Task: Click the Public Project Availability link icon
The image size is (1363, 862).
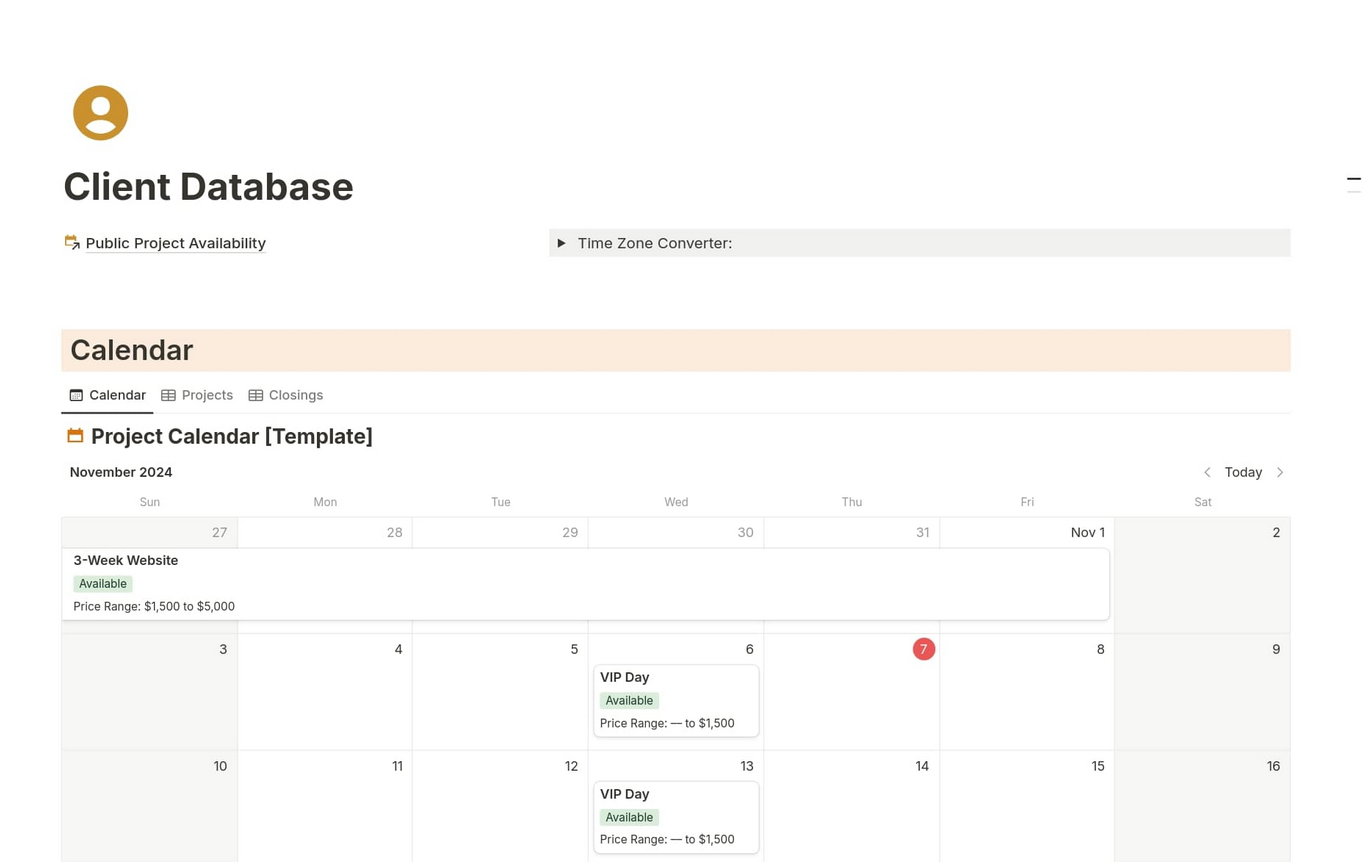Action: pos(72,243)
